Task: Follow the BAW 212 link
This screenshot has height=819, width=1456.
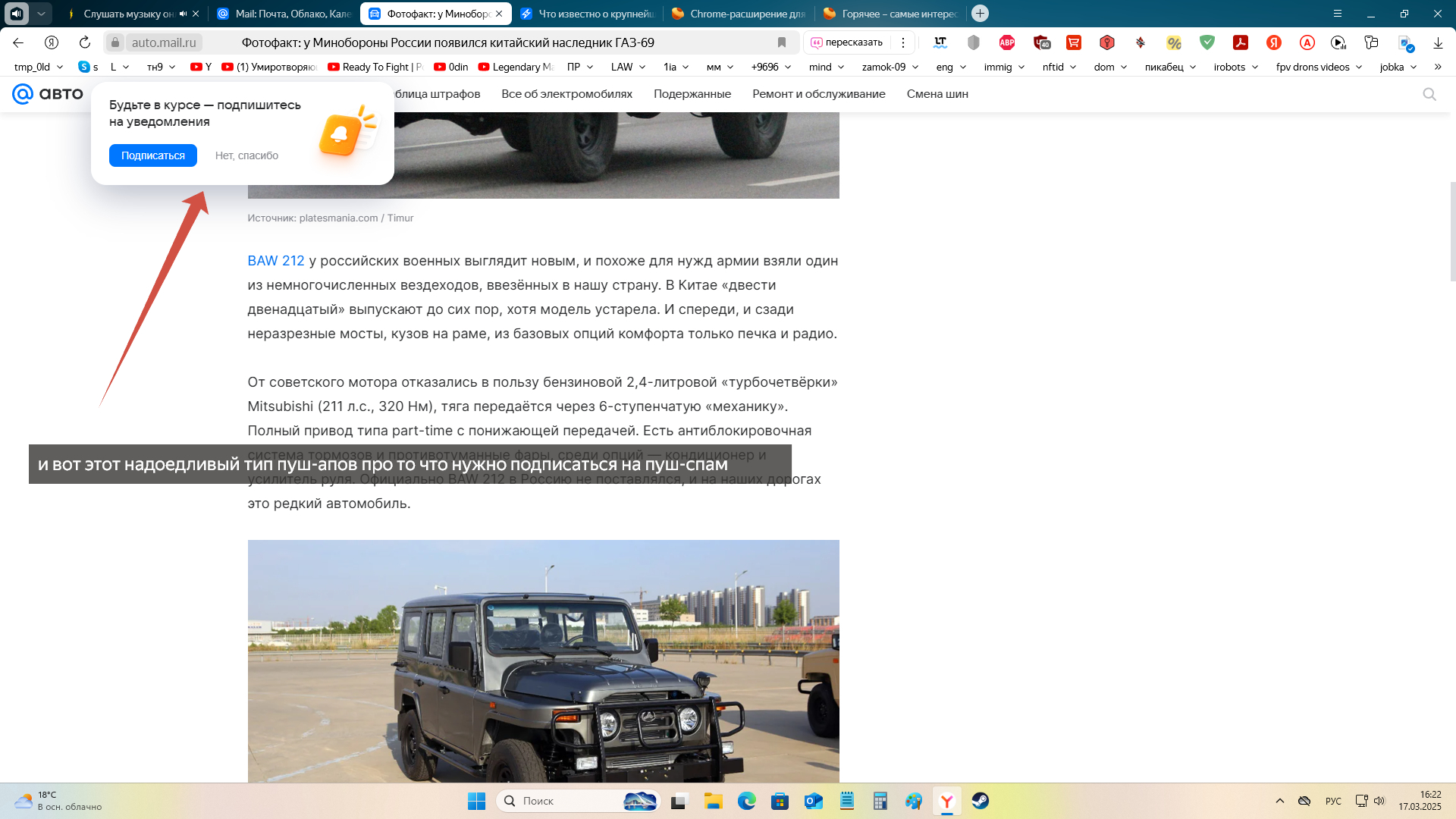Action: tap(276, 261)
